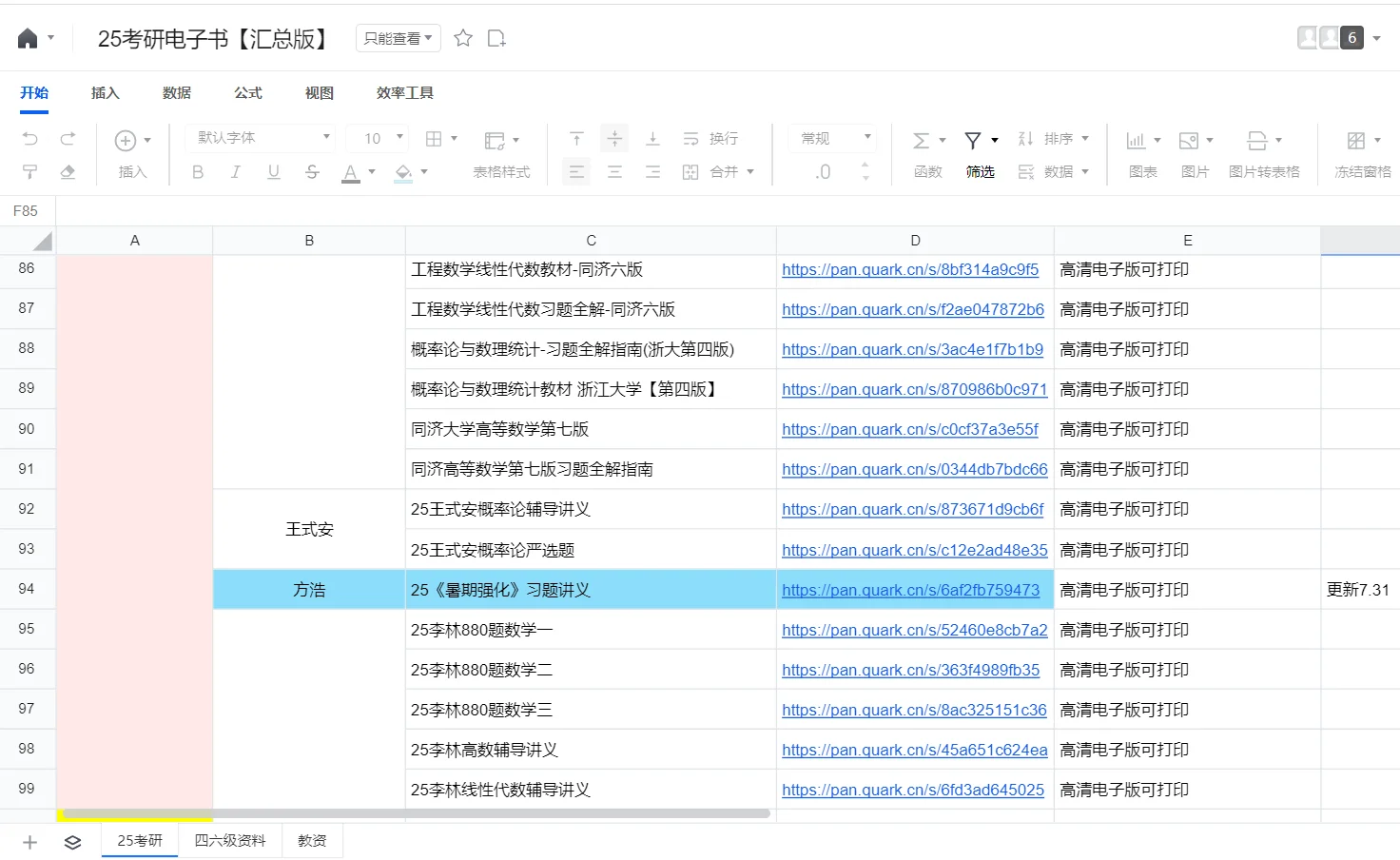Click the filter funnel icon
Image resolution: width=1400 pixels, height=860 pixels.
point(973,141)
